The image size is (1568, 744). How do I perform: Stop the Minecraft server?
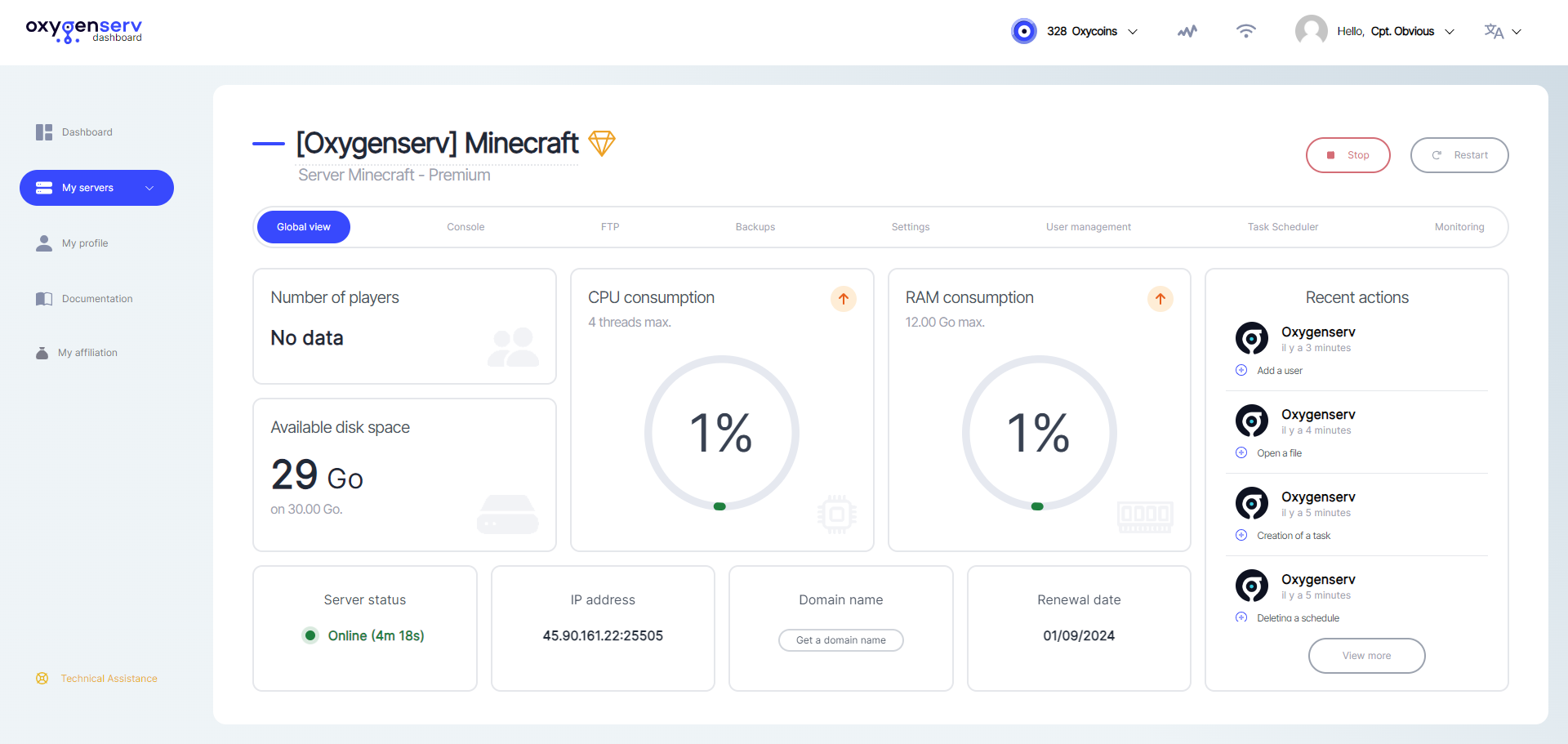(x=1348, y=155)
